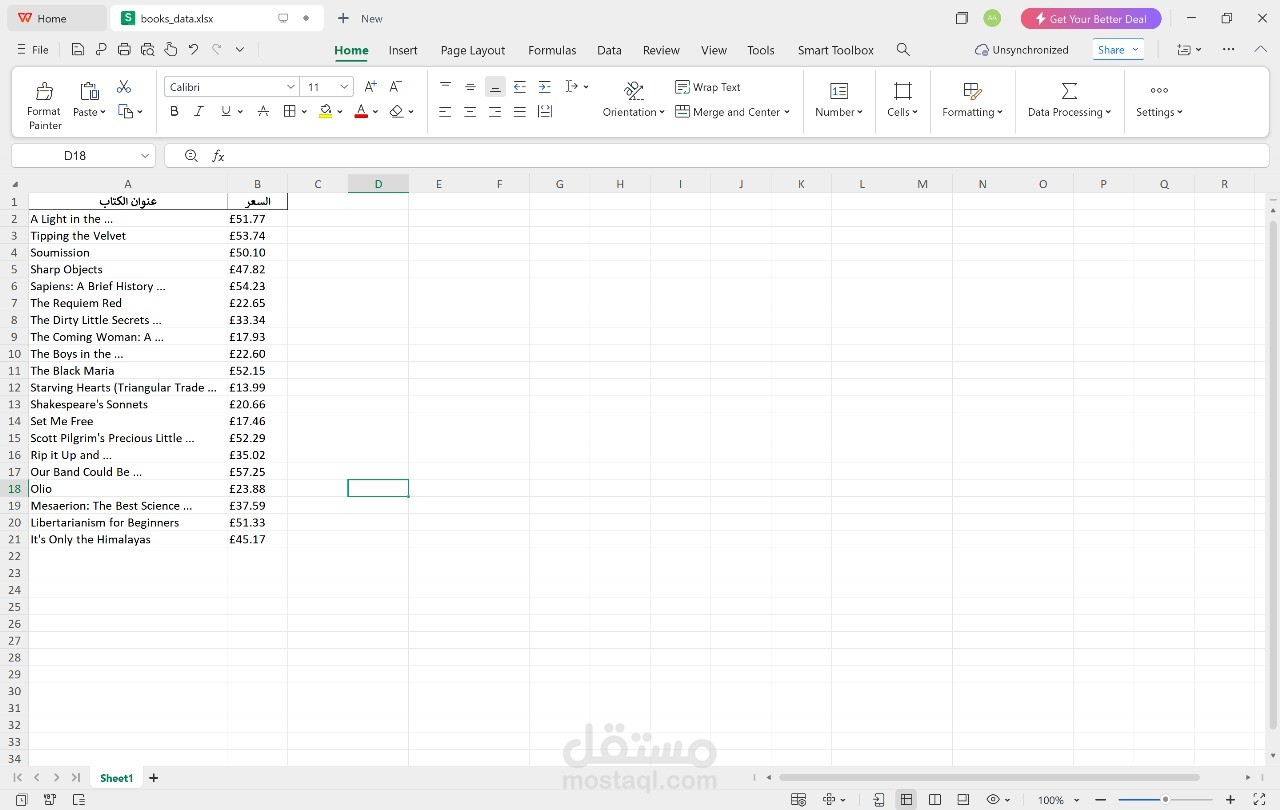Viewport: 1280px width, 810px height.
Task: Switch to the Formulas tab
Action: point(552,50)
